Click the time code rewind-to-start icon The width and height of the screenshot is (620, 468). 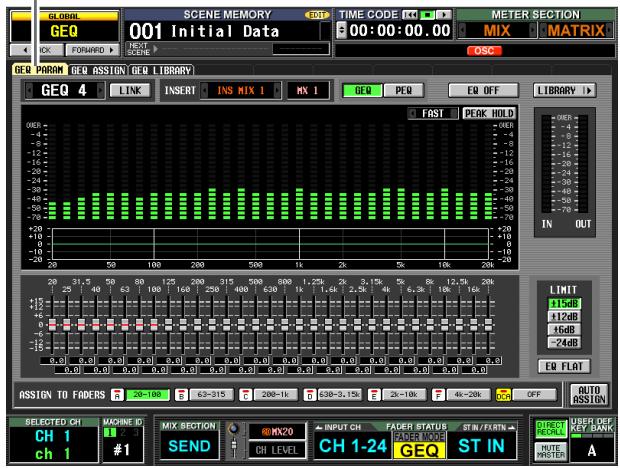[410, 15]
